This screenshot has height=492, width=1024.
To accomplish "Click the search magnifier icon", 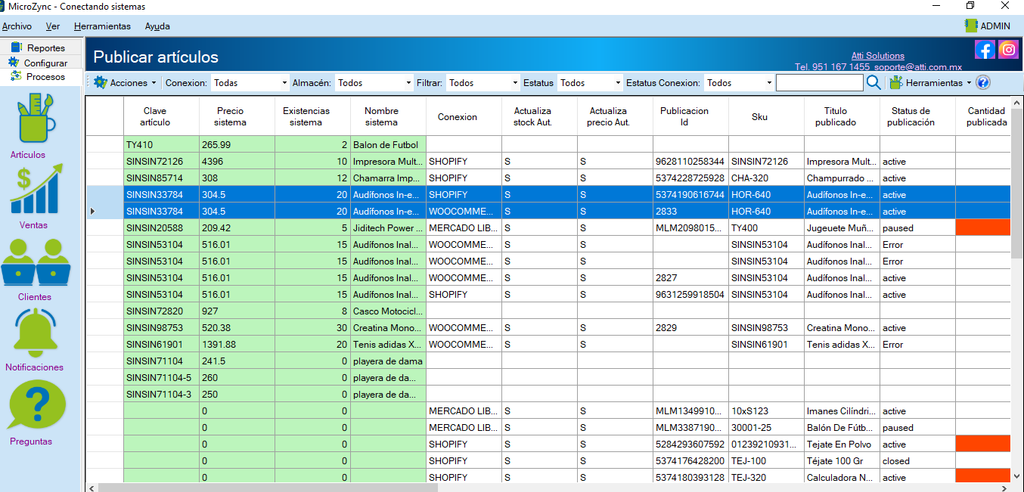I will pos(874,83).
